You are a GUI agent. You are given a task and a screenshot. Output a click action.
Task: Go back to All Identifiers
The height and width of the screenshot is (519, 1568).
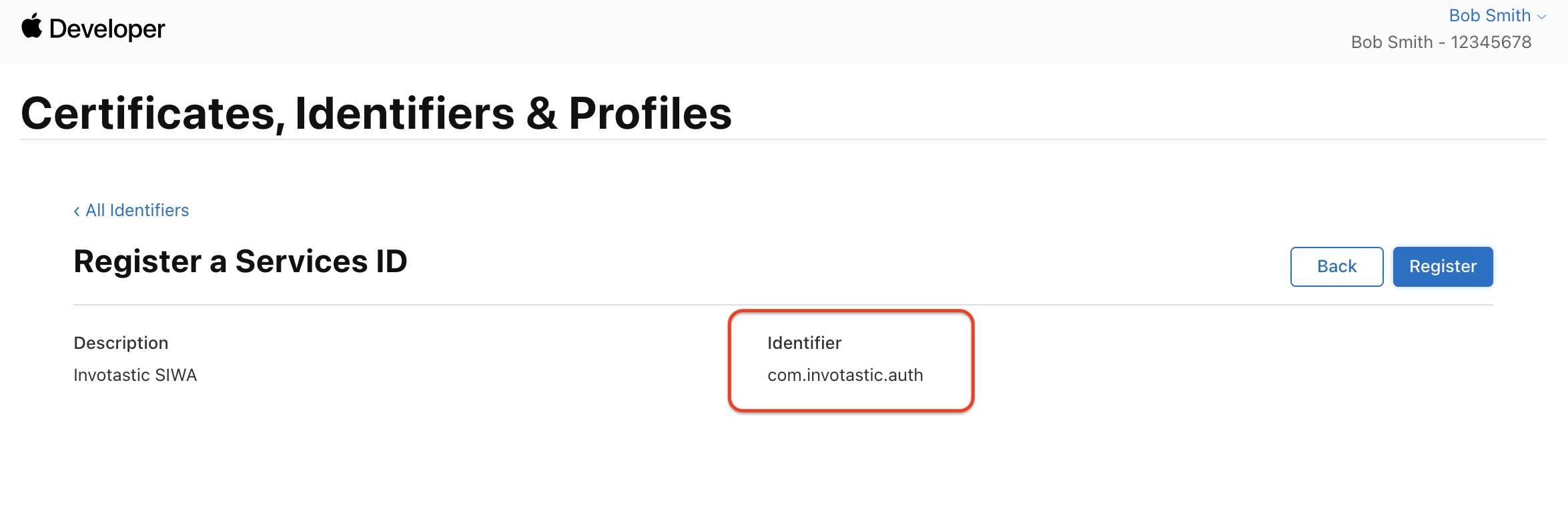(131, 210)
